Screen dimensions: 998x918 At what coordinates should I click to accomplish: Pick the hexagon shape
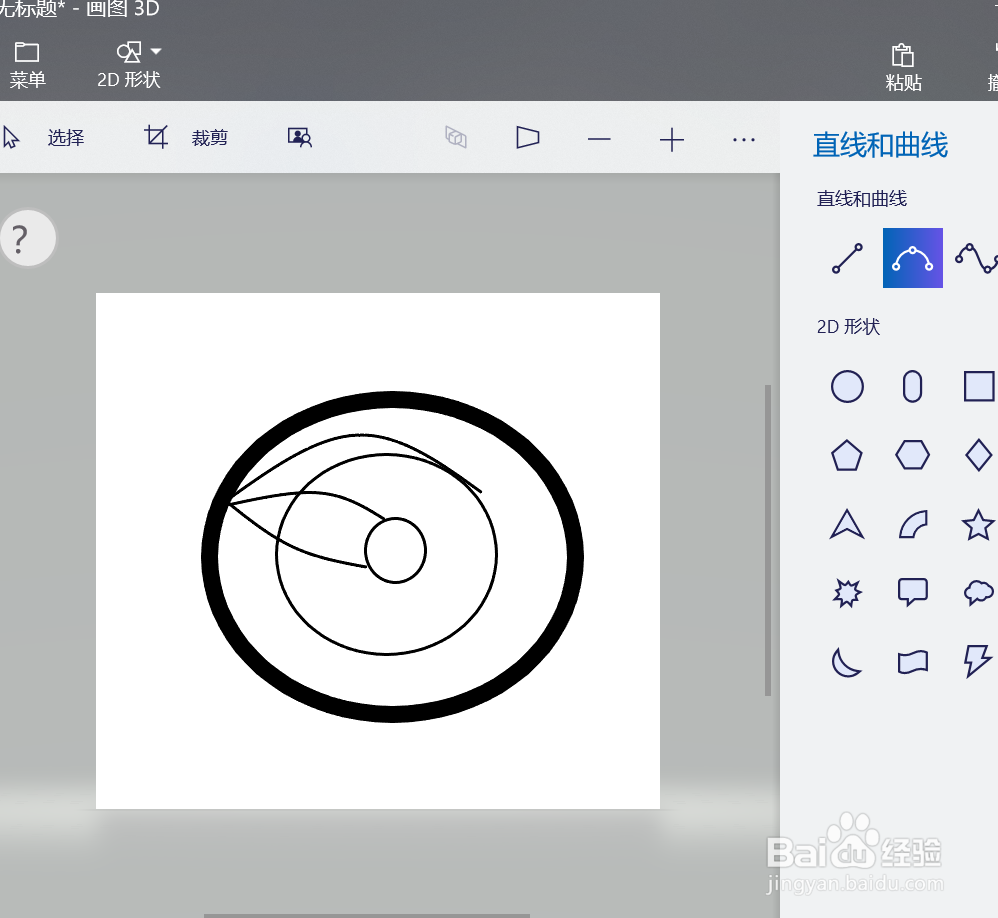913,455
